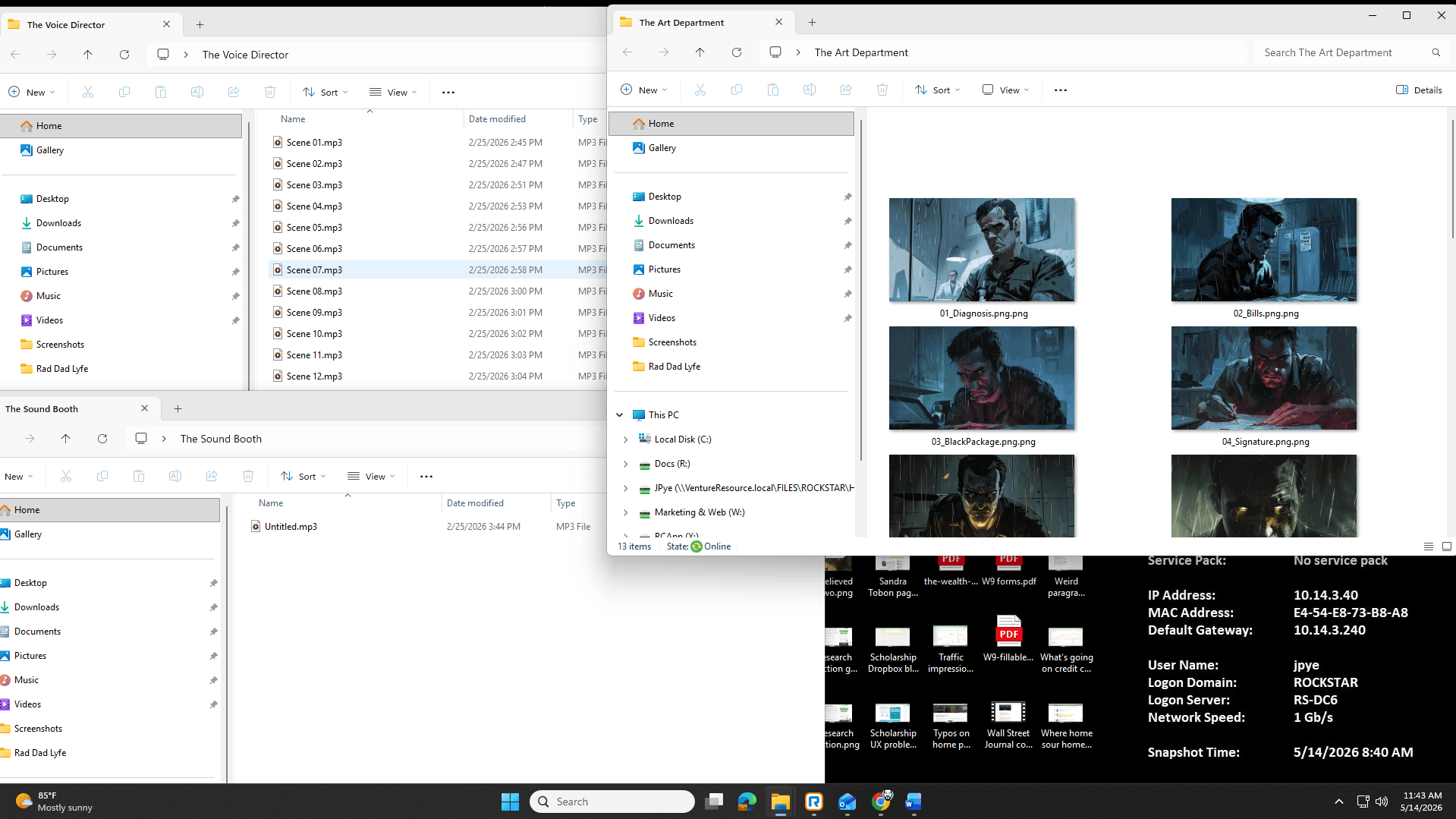Go up one level in The Art Department
1456x819 pixels.
tap(700, 52)
